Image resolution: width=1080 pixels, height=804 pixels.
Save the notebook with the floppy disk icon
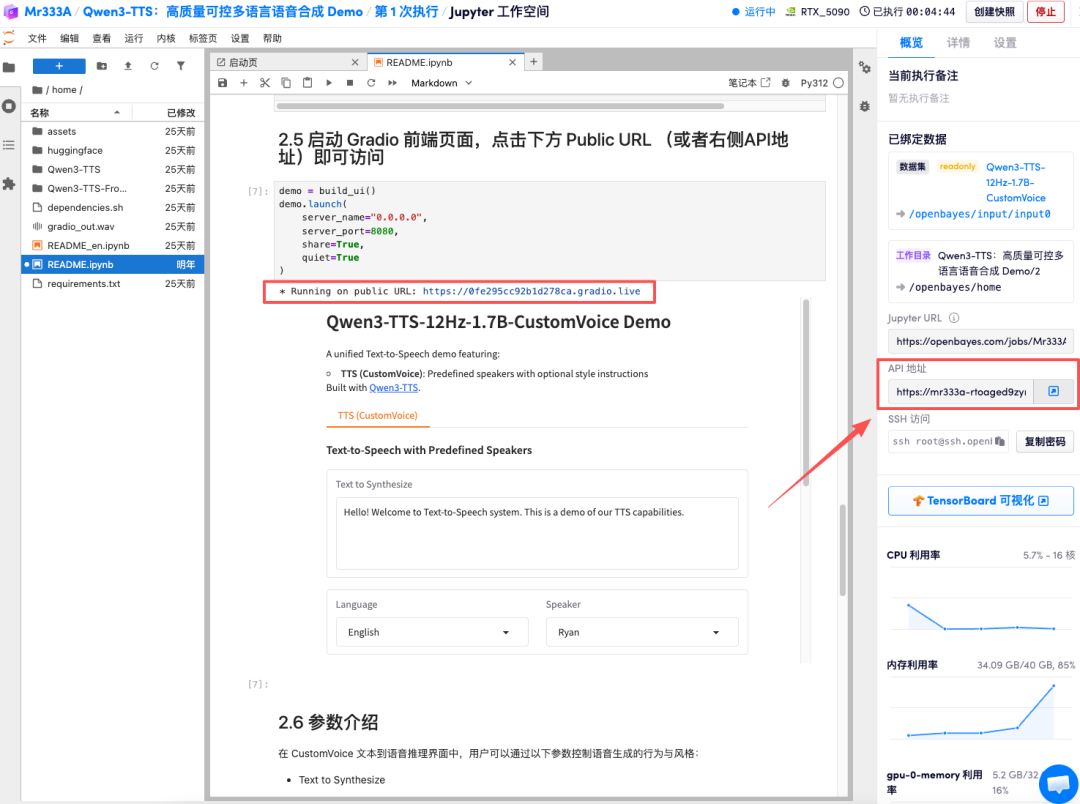click(x=222, y=83)
